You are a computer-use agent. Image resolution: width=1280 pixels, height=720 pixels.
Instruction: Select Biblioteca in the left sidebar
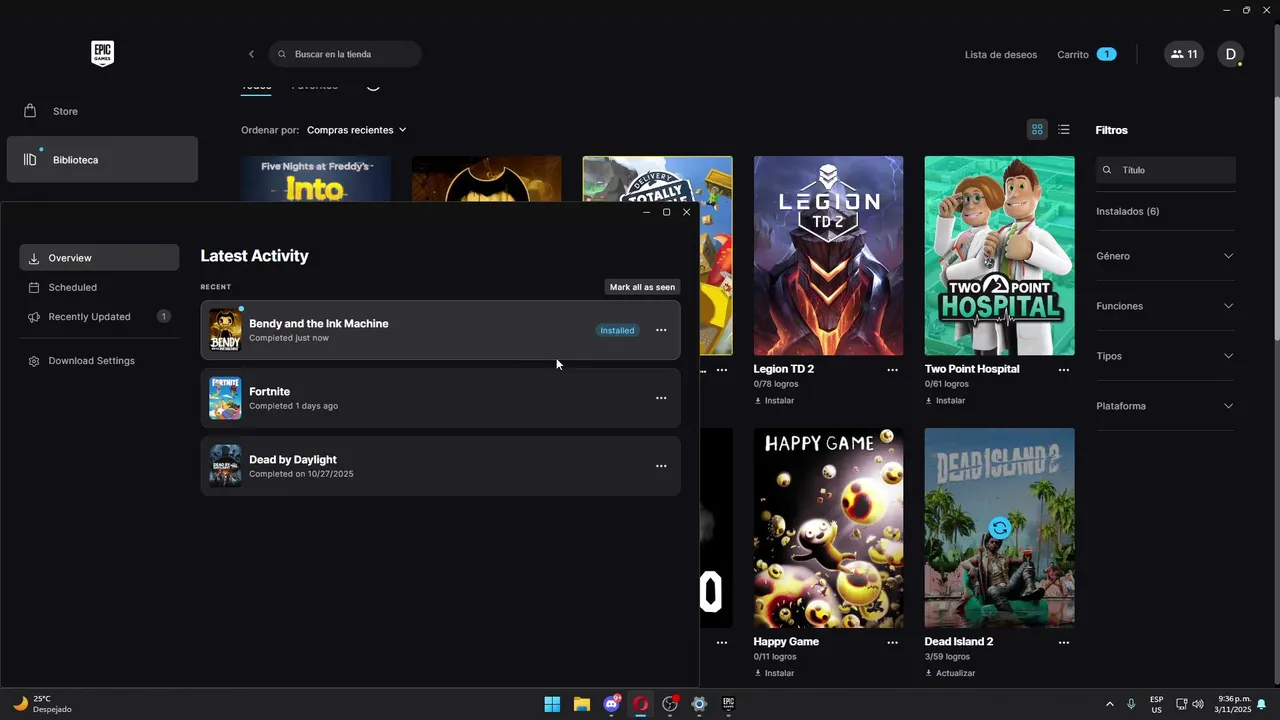click(x=102, y=160)
